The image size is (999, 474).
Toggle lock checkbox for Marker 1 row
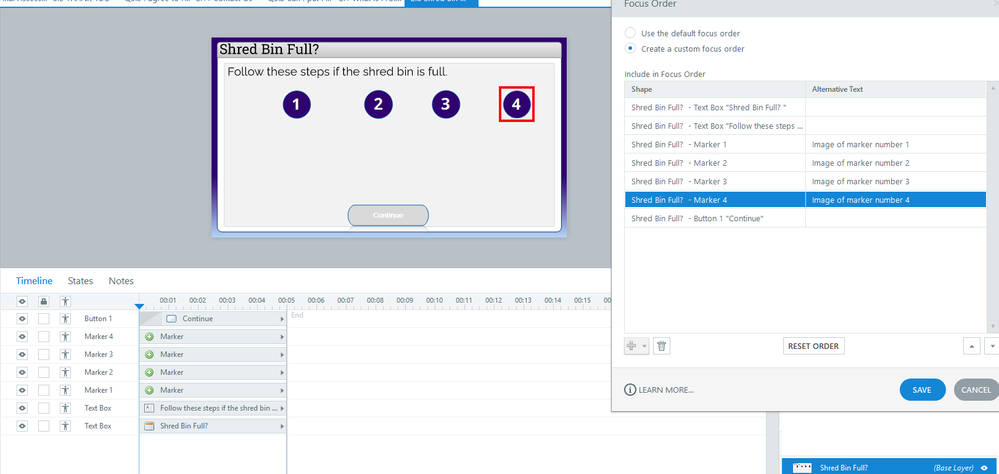point(43,390)
